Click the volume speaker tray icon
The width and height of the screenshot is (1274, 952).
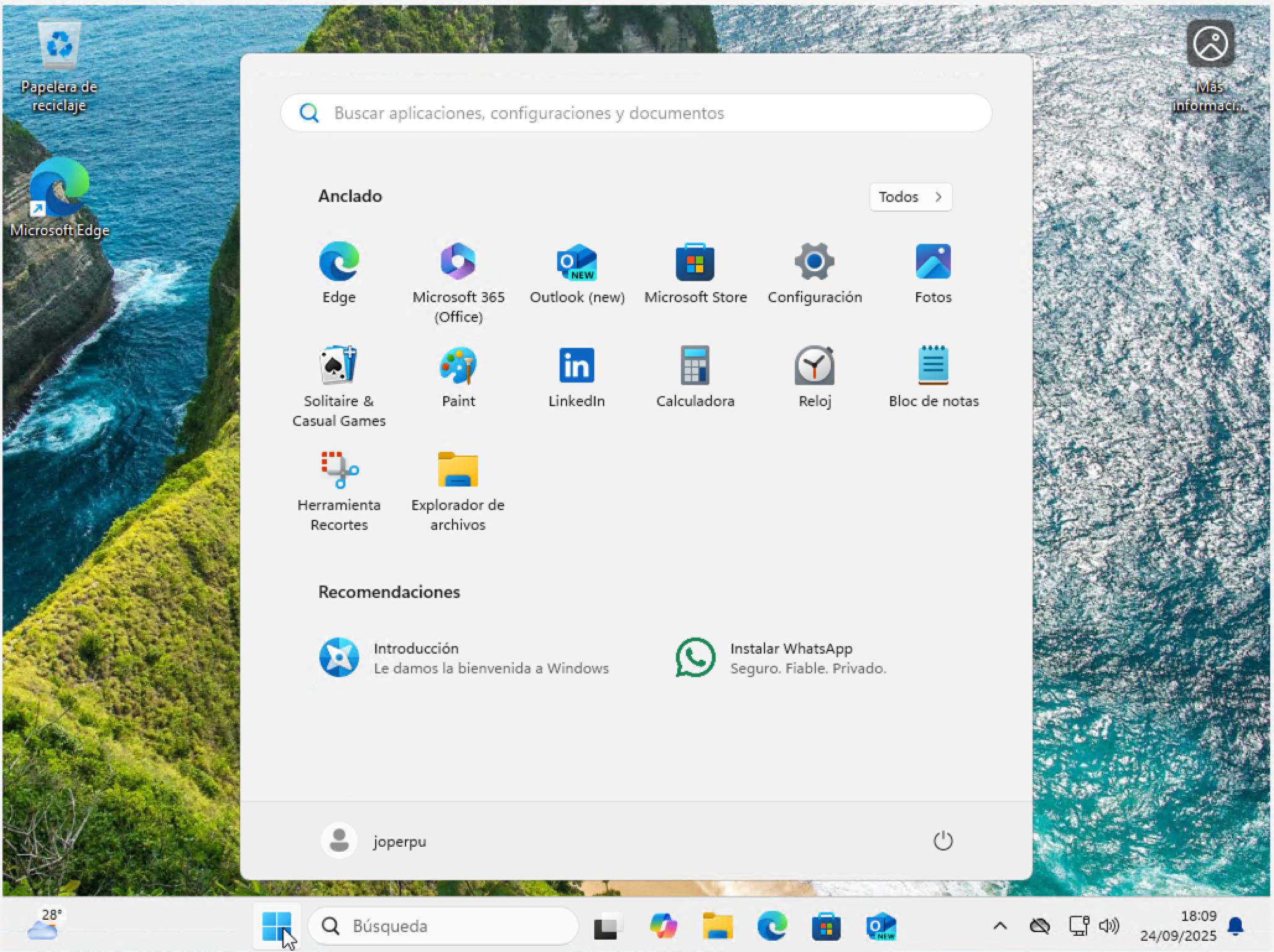[1109, 926]
